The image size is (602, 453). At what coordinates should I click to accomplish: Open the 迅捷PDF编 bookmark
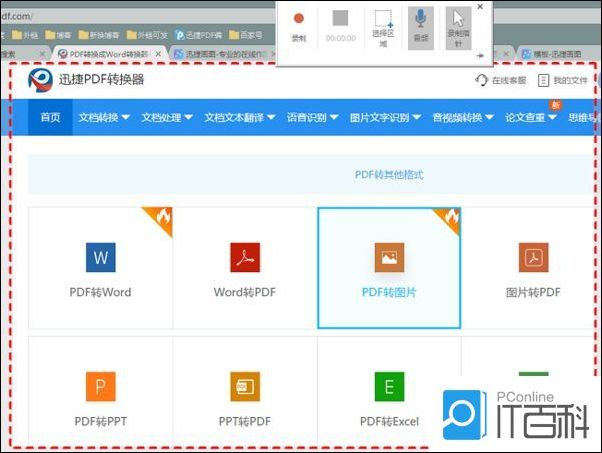pos(198,35)
